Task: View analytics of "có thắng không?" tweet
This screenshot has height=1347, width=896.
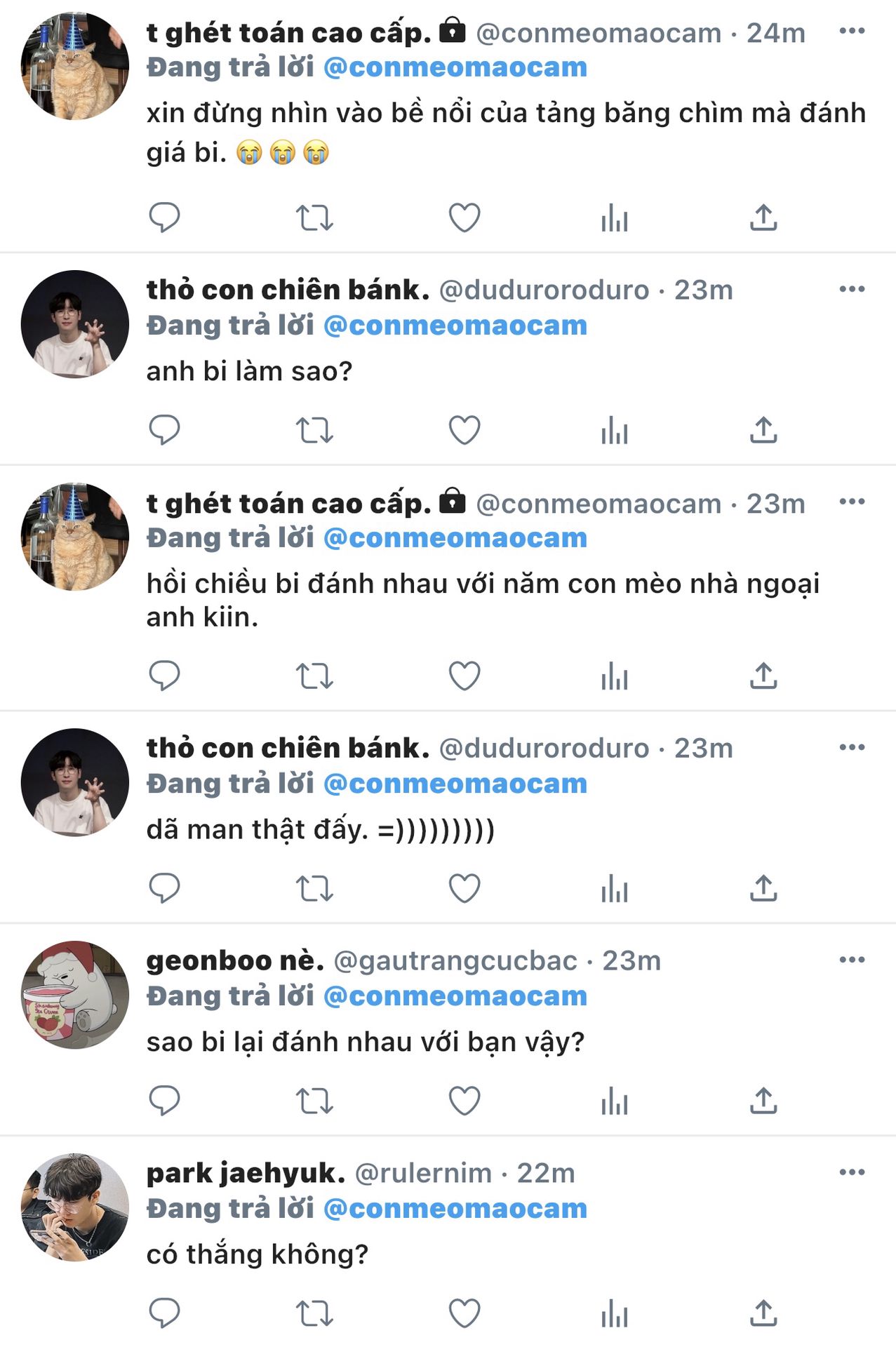Action: coord(615,1313)
